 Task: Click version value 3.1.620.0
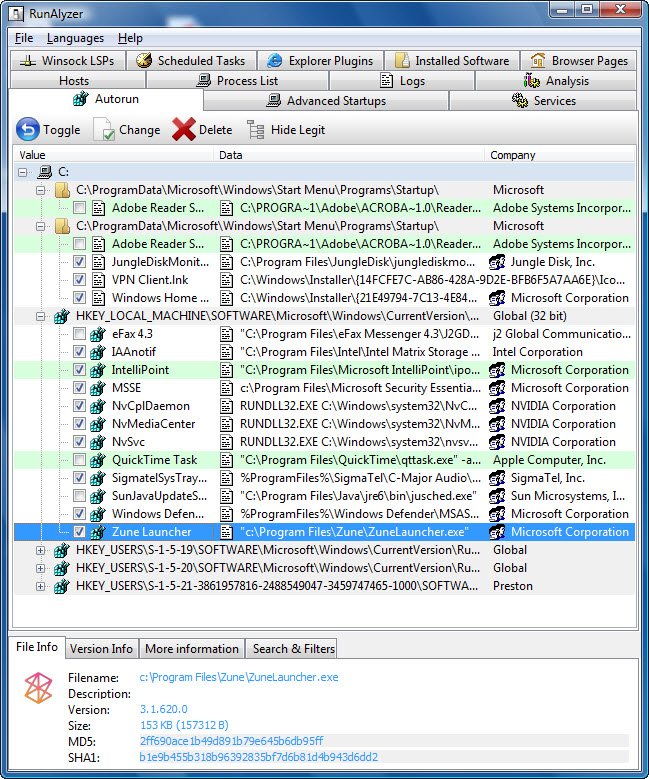click(163, 709)
